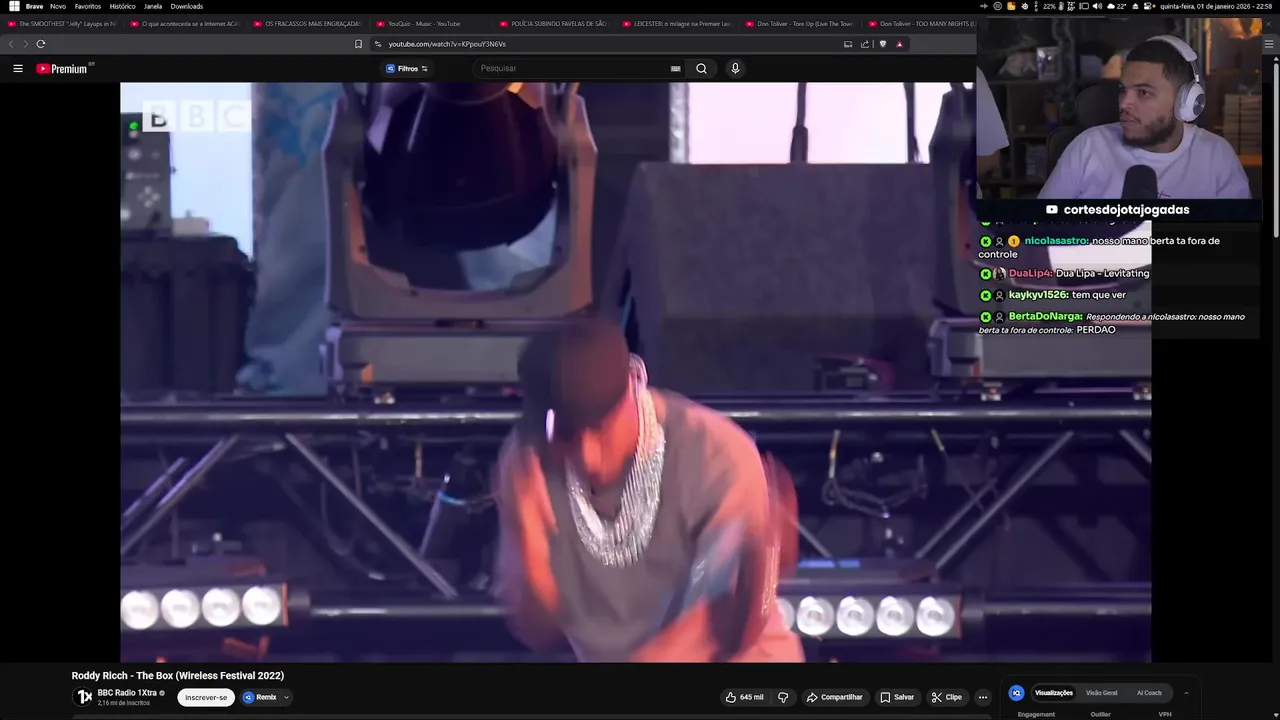Click the Engagement column label
This screenshot has width=1280, height=720.
click(1036, 714)
